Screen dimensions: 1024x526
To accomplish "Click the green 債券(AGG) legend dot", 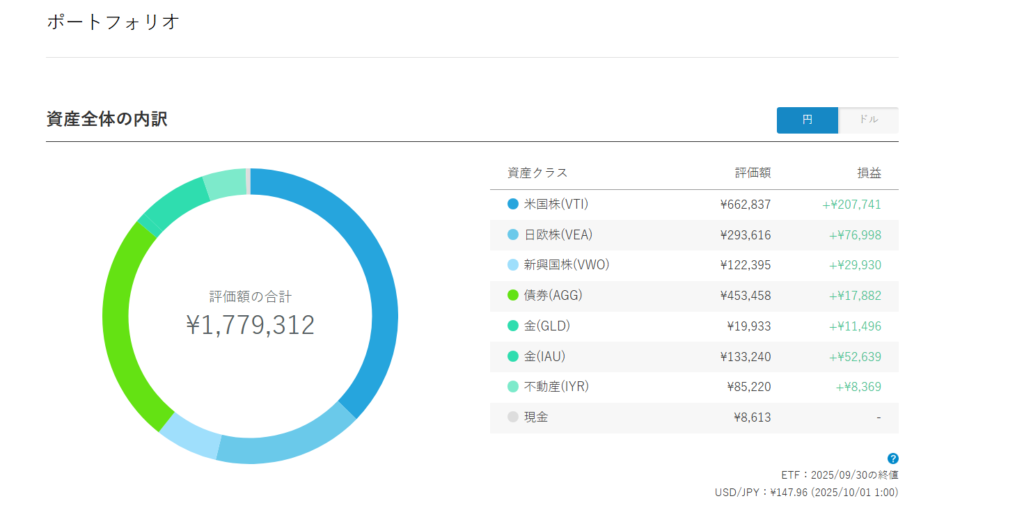I will tap(513, 296).
